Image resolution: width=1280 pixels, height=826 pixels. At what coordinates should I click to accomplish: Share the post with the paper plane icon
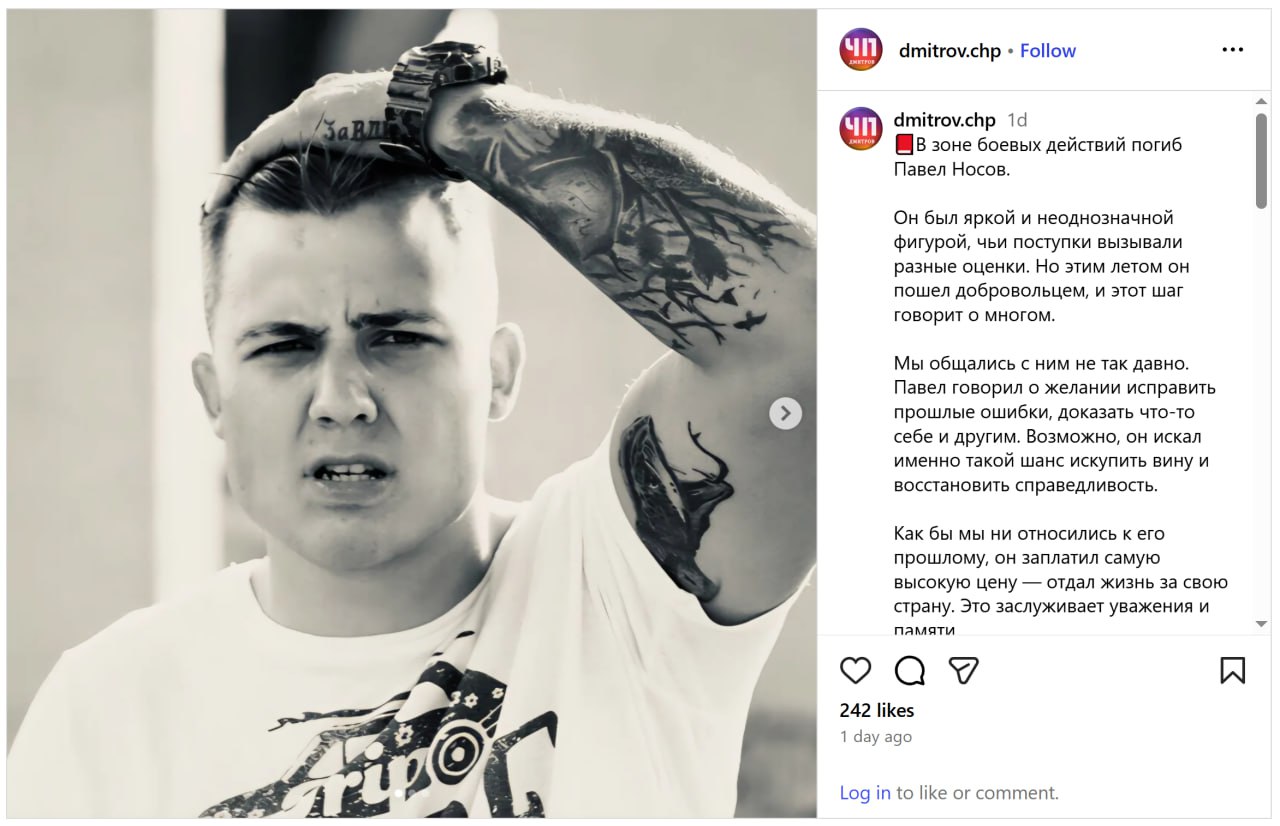(963, 670)
